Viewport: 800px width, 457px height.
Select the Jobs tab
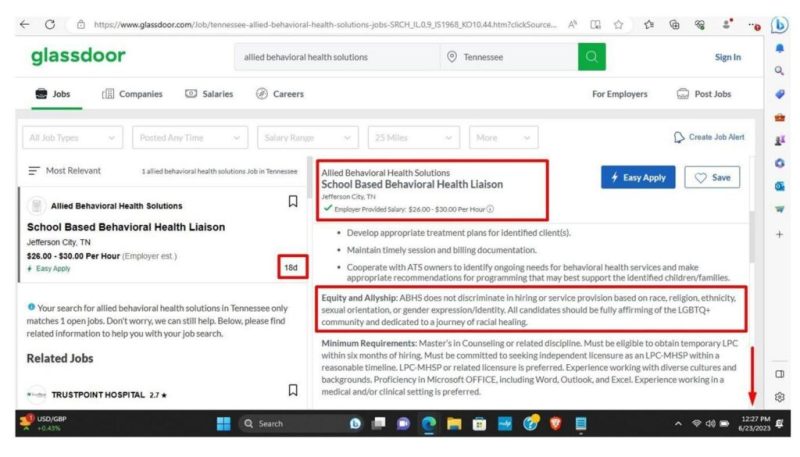click(53, 94)
